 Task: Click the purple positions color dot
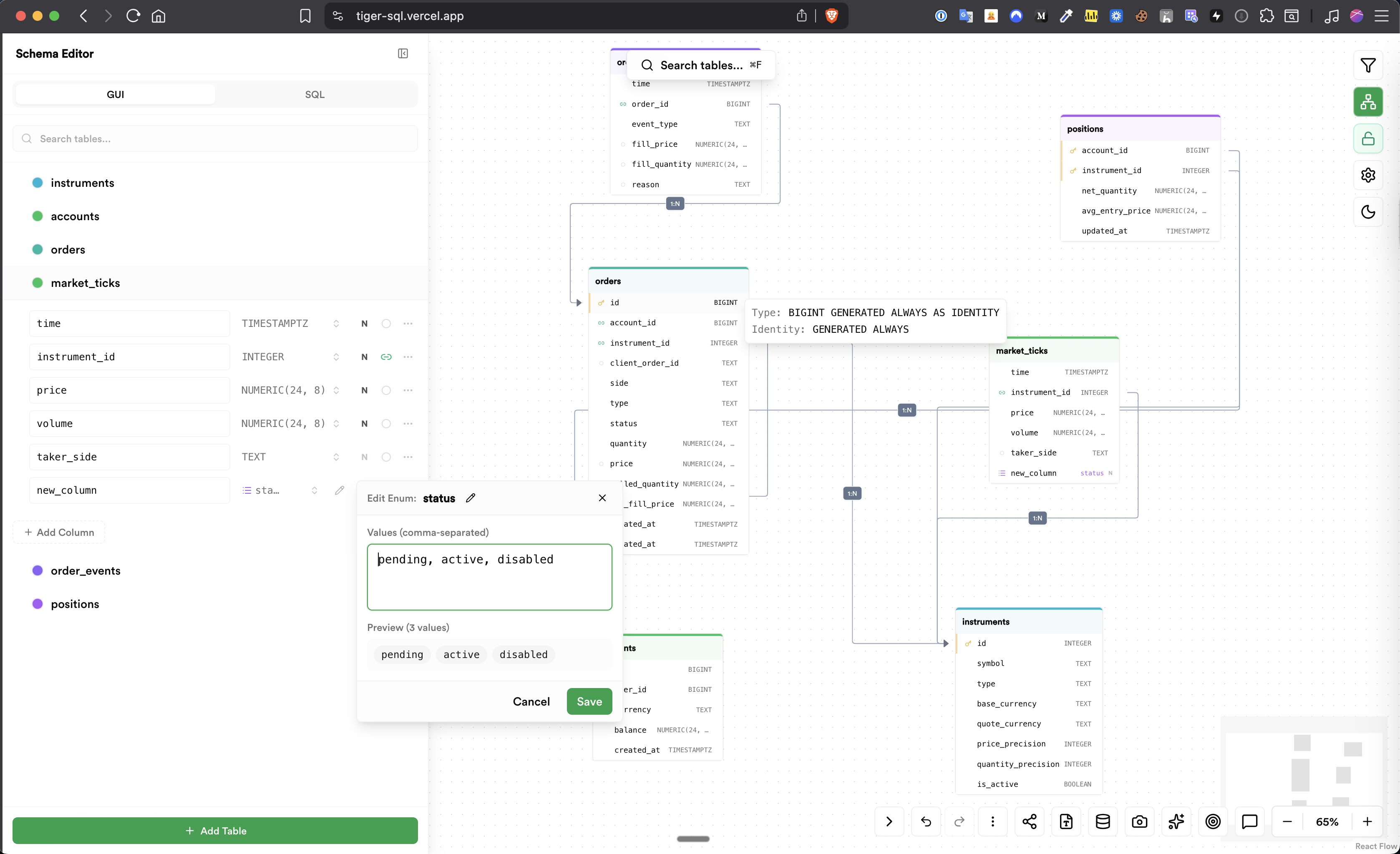[x=38, y=603]
